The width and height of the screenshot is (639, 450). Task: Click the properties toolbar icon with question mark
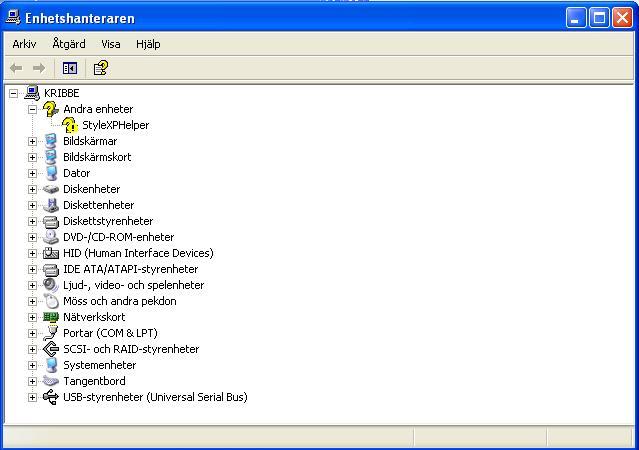(x=100, y=68)
